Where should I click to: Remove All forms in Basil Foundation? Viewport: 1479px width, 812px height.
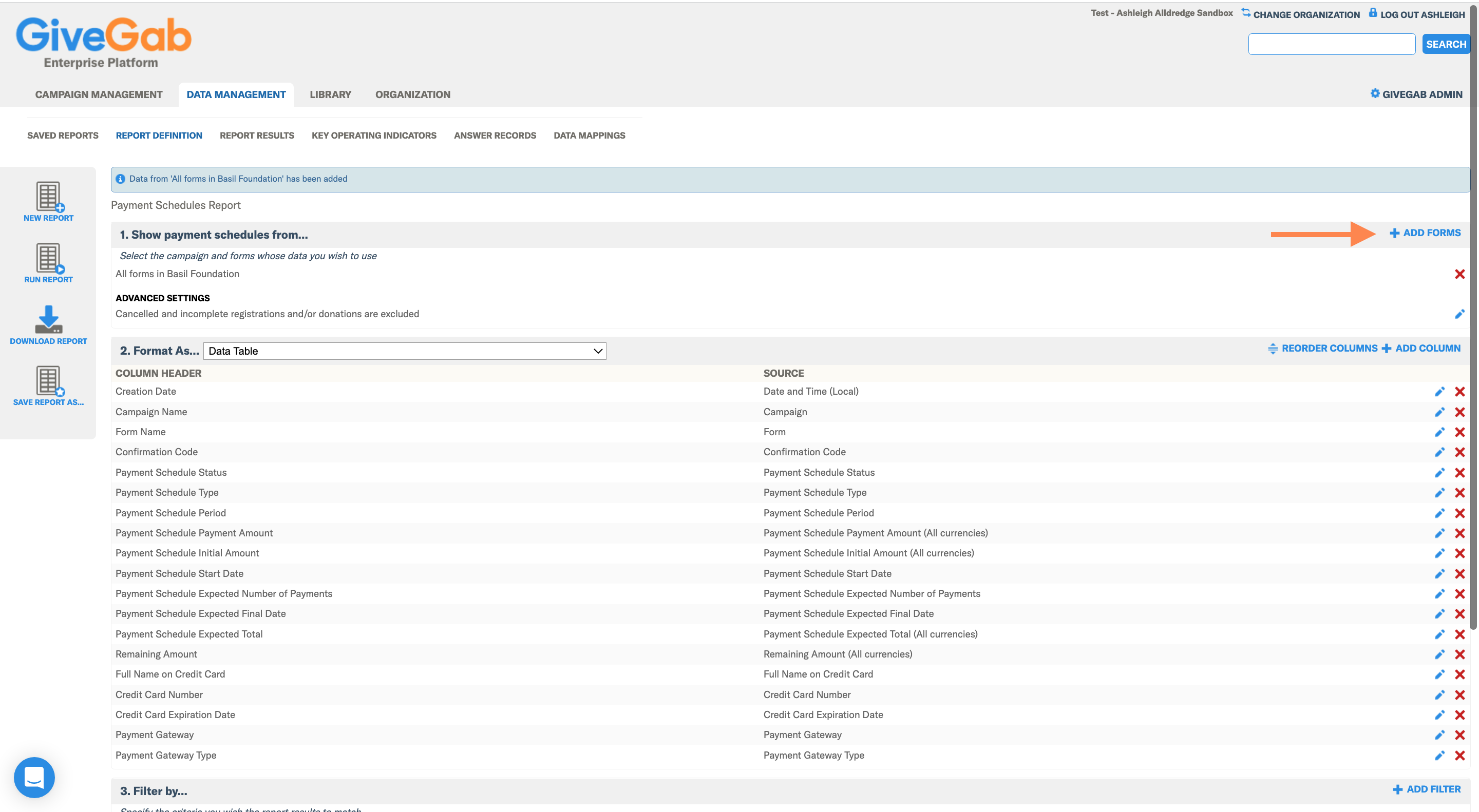[1459, 274]
